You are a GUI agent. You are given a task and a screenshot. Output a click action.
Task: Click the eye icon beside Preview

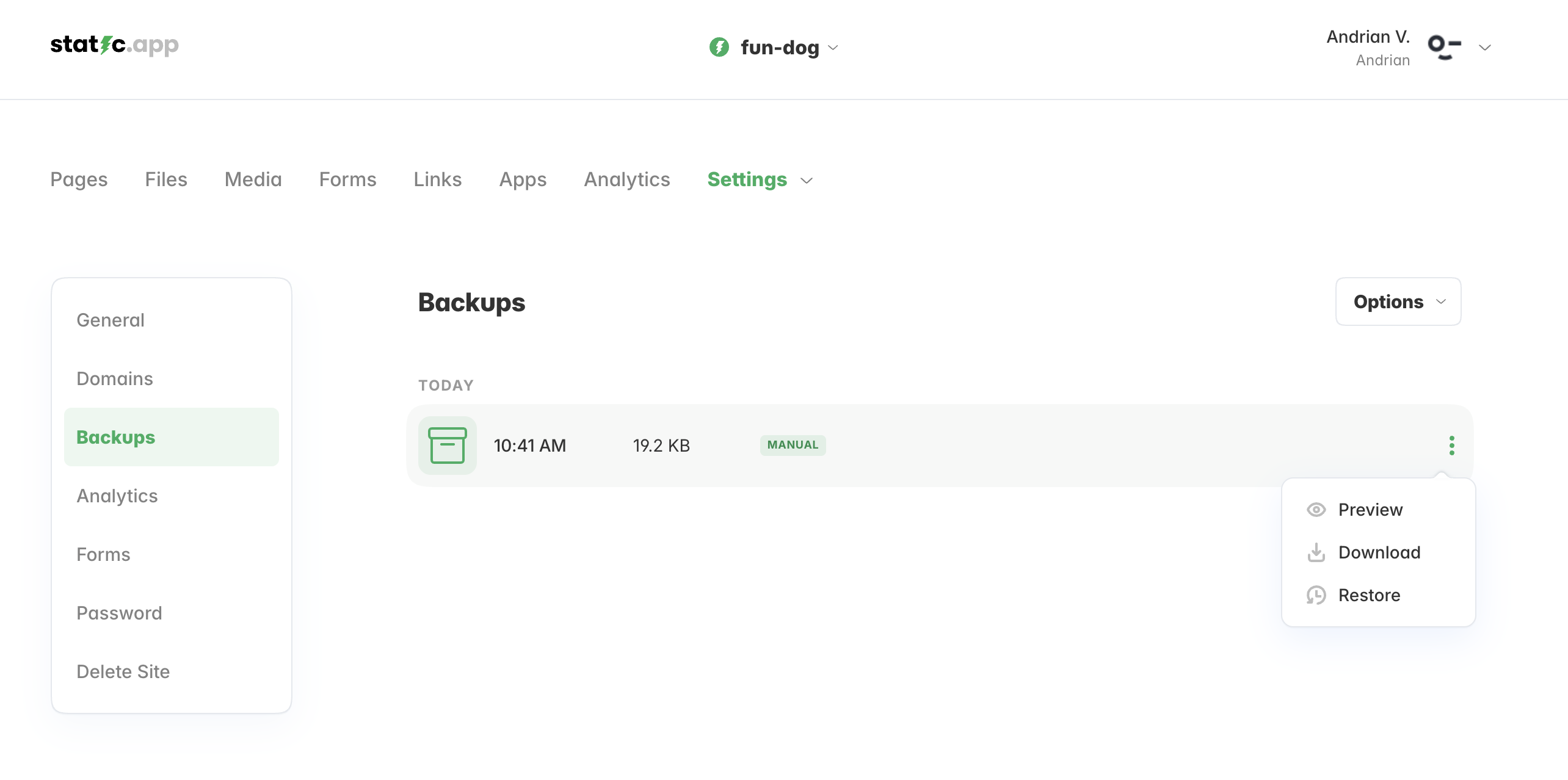[1316, 510]
